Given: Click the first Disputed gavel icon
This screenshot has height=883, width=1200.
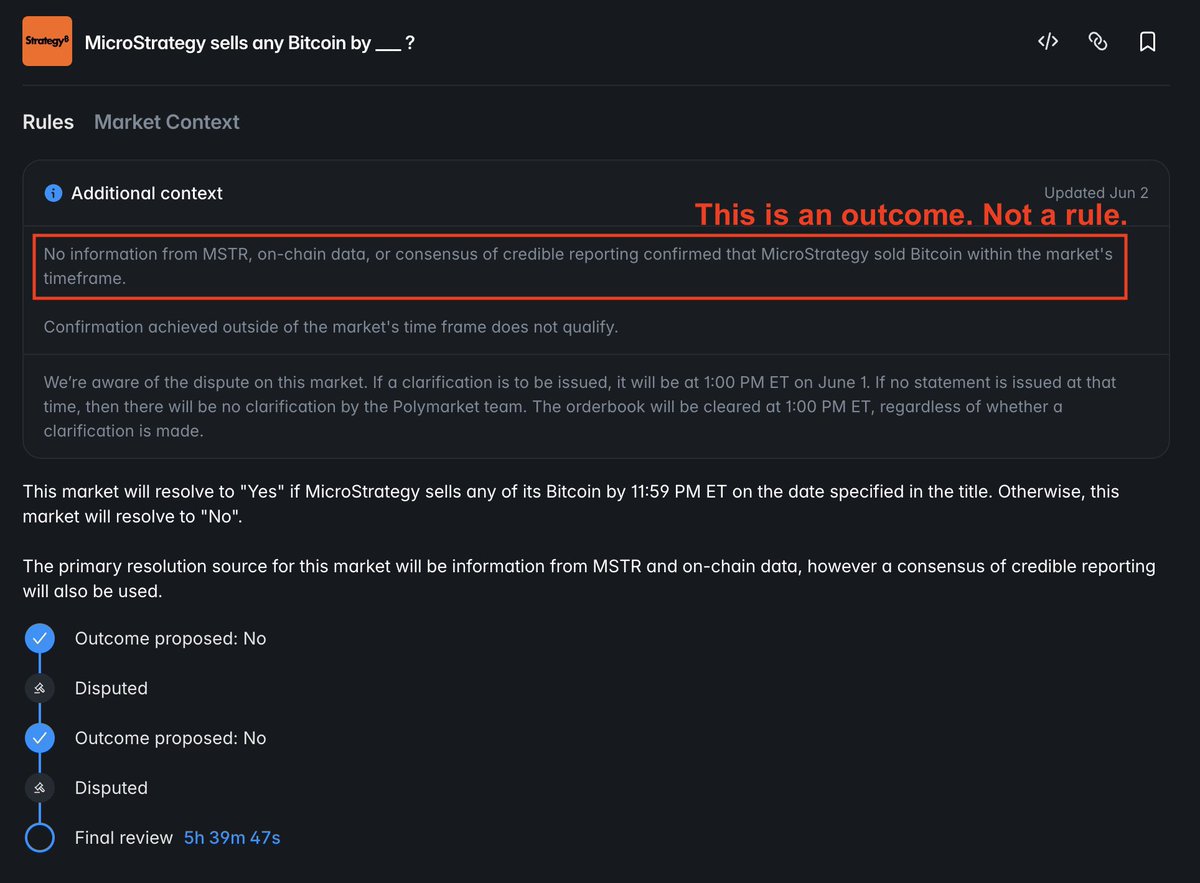Looking at the screenshot, I should pyautogui.click(x=39, y=688).
